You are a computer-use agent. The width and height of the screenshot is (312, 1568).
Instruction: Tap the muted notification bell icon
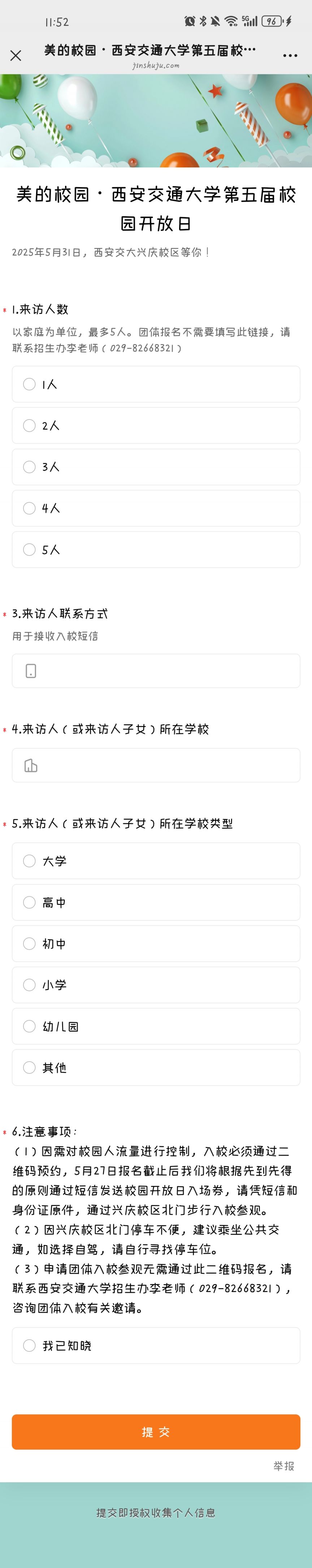pyautogui.click(x=215, y=21)
